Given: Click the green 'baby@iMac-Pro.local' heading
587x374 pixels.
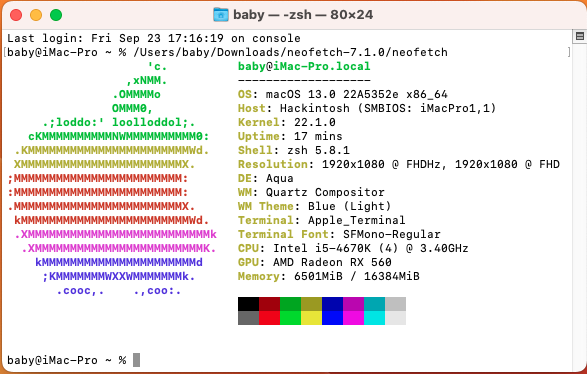Looking at the screenshot, I should click(304, 66).
